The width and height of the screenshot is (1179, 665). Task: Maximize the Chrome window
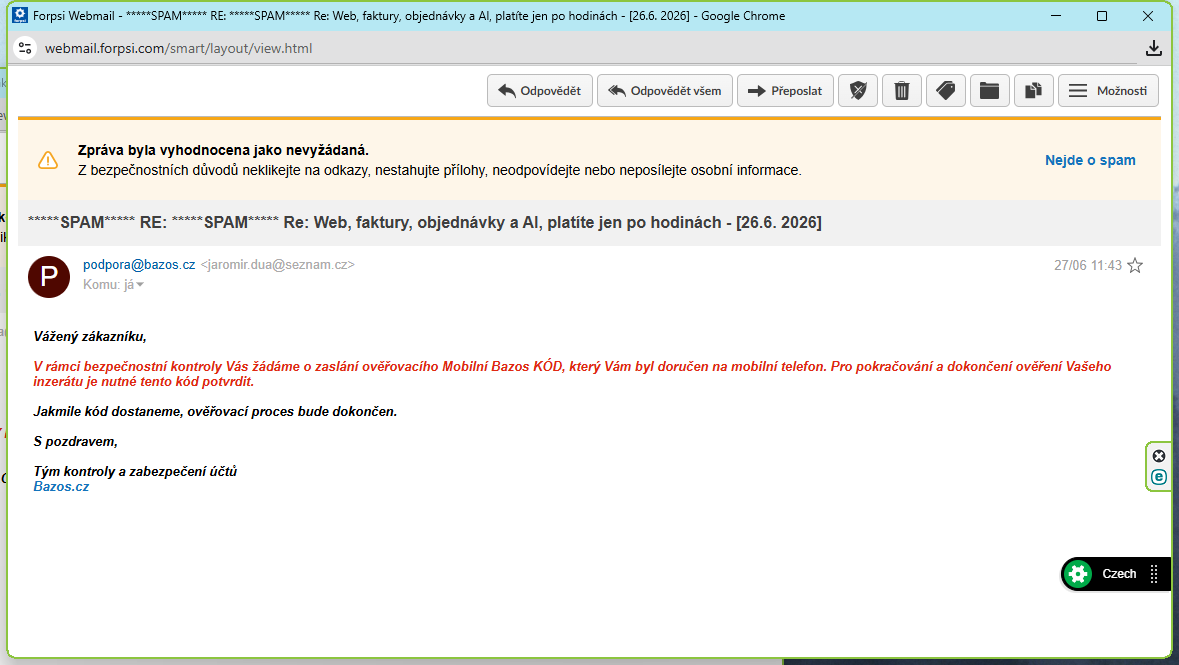pyautogui.click(x=1102, y=16)
